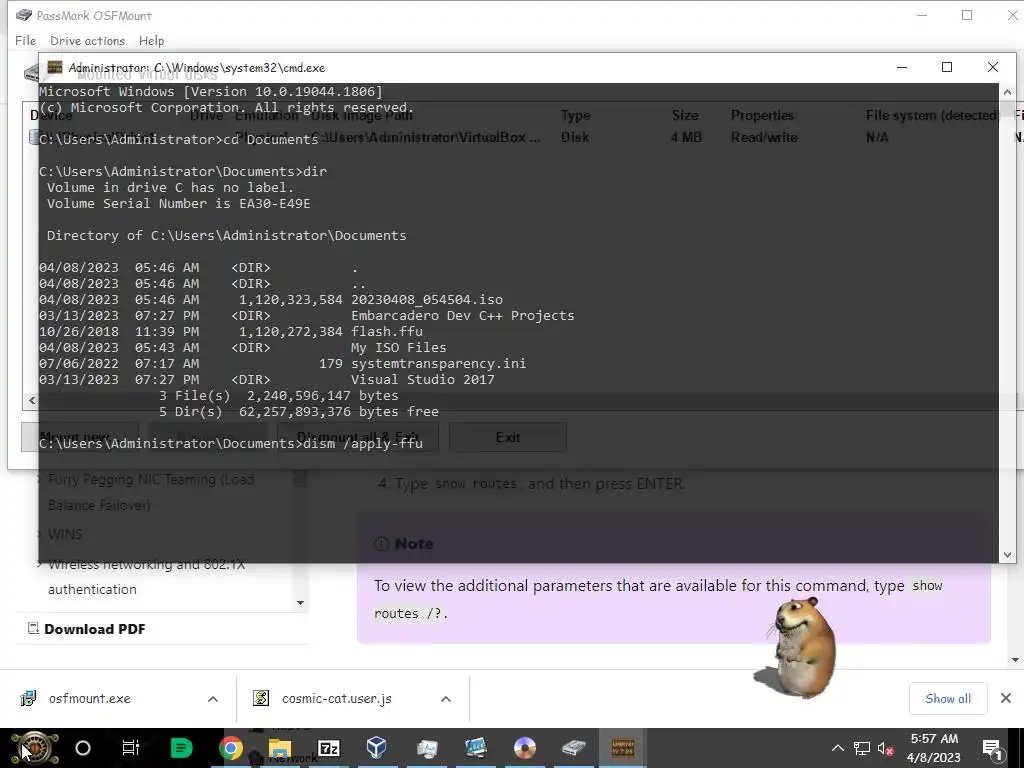Click the Exit button in OSFMount
Screen dimensions: 1024x768
coord(507,437)
